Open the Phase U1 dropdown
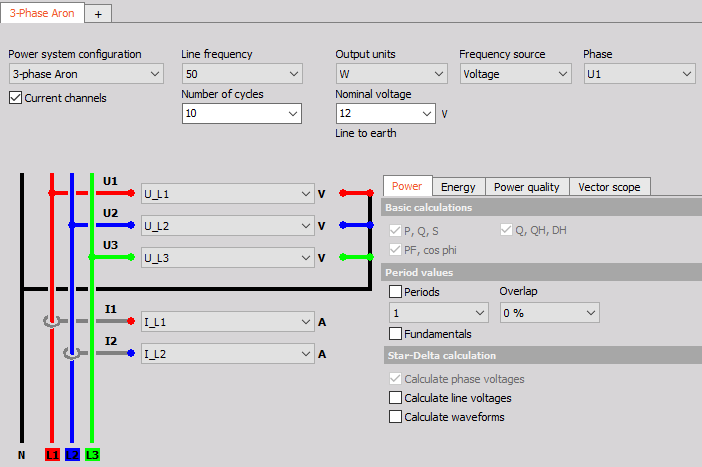 639,74
